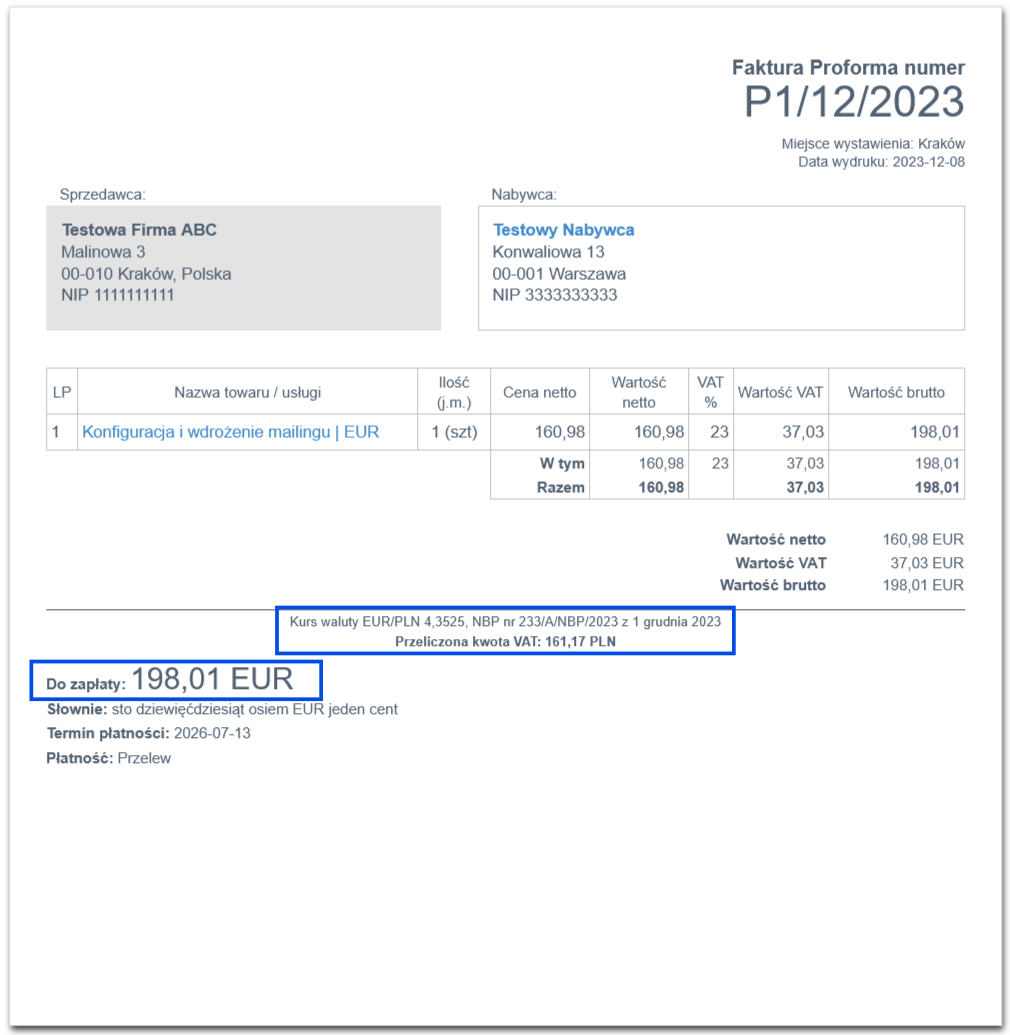The height and width of the screenshot is (1035, 1010).
Task: Select the seller name Testowa Firma ABC
Action: pos(139,230)
